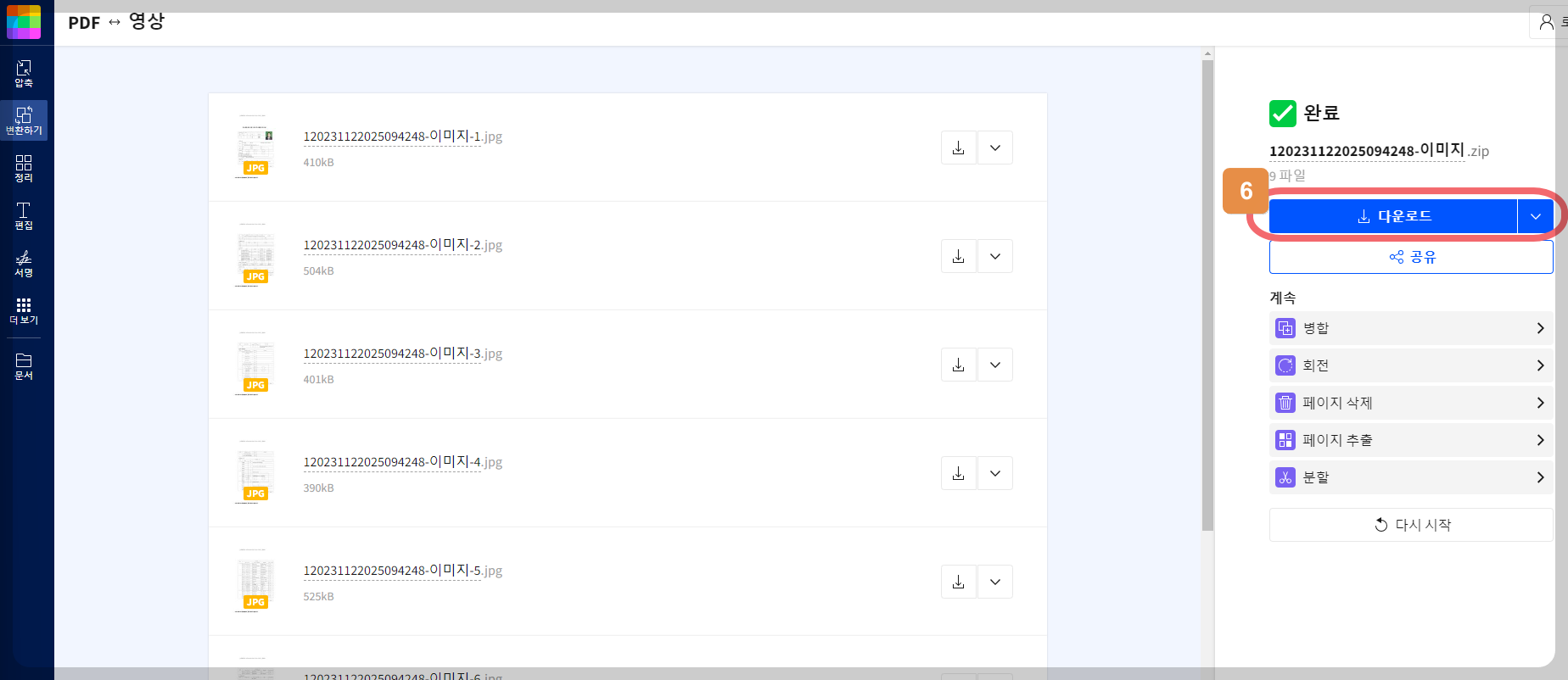Image resolution: width=1568 pixels, height=680 pixels.
Task: Open 더 보기 more tools grid icon
Action: [x=24, y=310]
